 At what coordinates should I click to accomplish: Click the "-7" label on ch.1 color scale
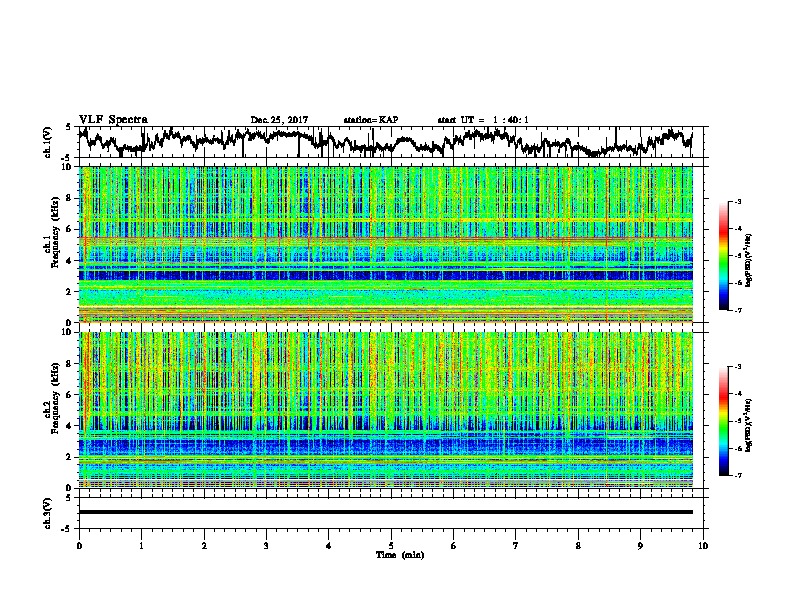pyautogui.click(x=738, y=310)
